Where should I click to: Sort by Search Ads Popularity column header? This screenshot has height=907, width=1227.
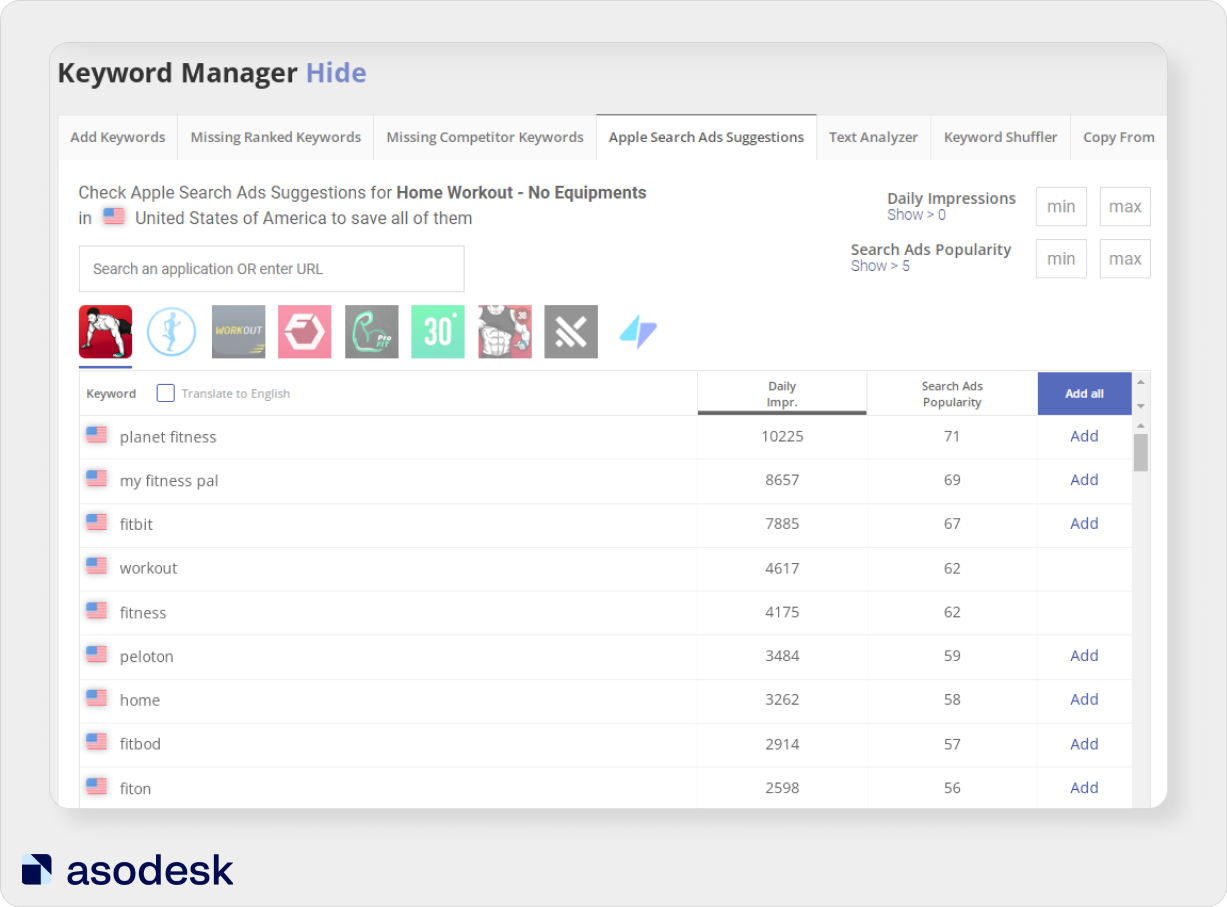(952, 394)
